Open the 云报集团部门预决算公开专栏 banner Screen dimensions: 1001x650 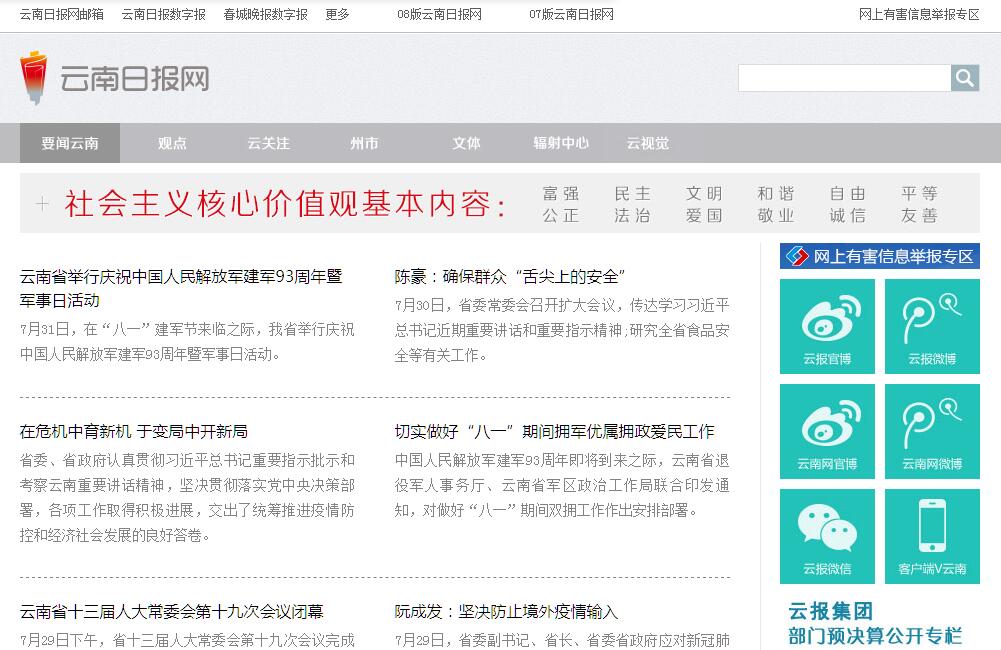[x=875, y=623]
